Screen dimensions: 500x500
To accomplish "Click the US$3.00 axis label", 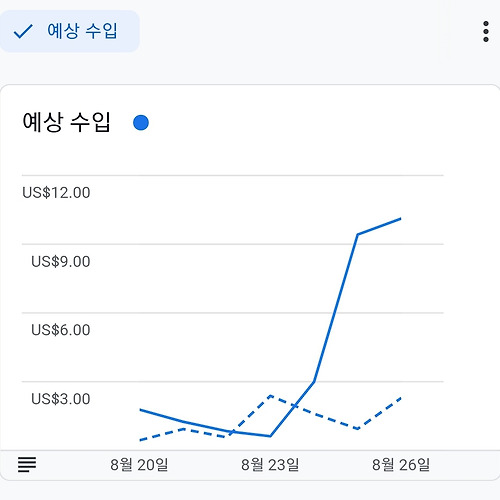I will click(x=61, y=399).
